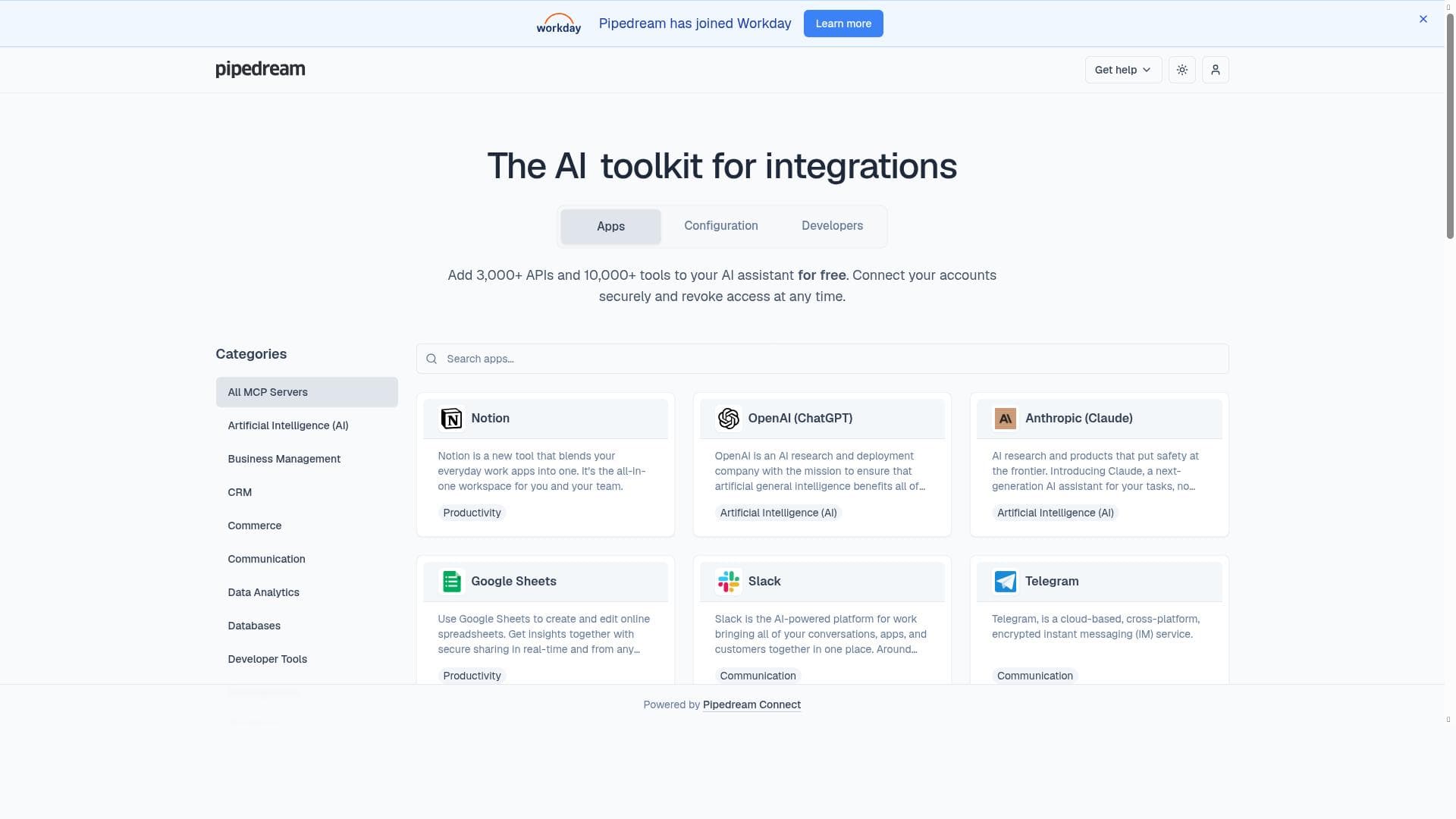
Task: Switch to the Apps tab
Action: [610, 226]
